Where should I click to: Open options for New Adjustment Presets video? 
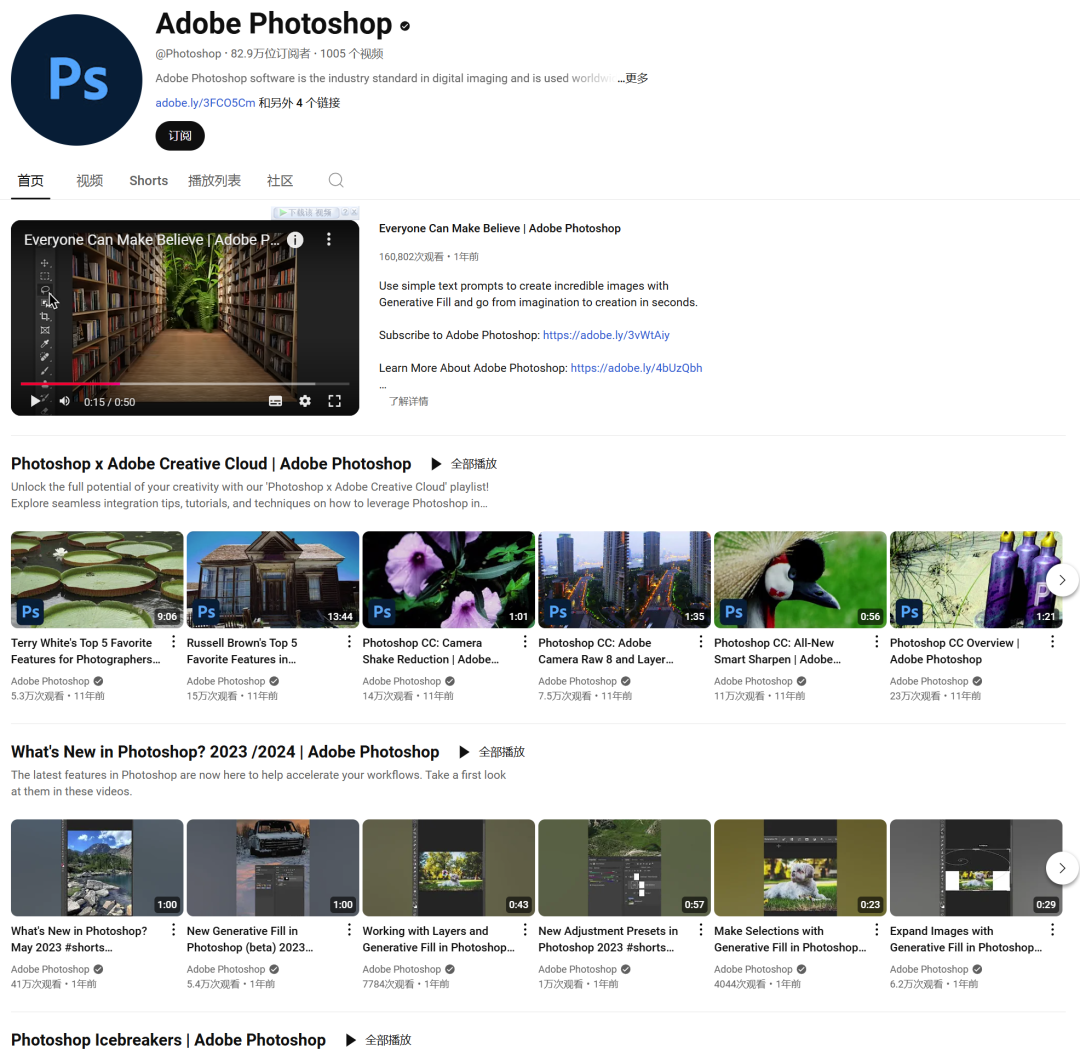tap(700, 930)
